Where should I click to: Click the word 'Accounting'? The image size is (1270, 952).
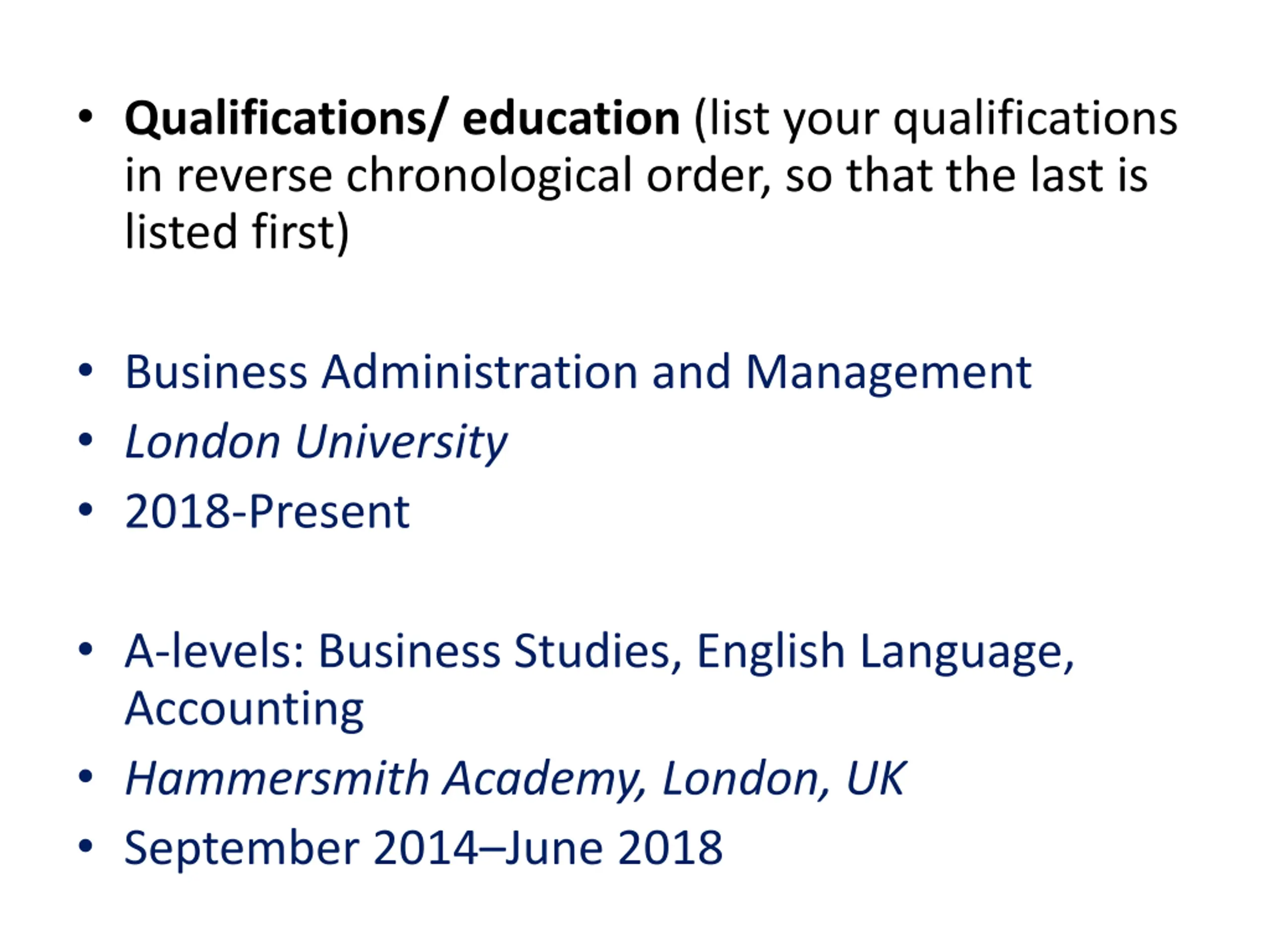[x=245, y=709]
